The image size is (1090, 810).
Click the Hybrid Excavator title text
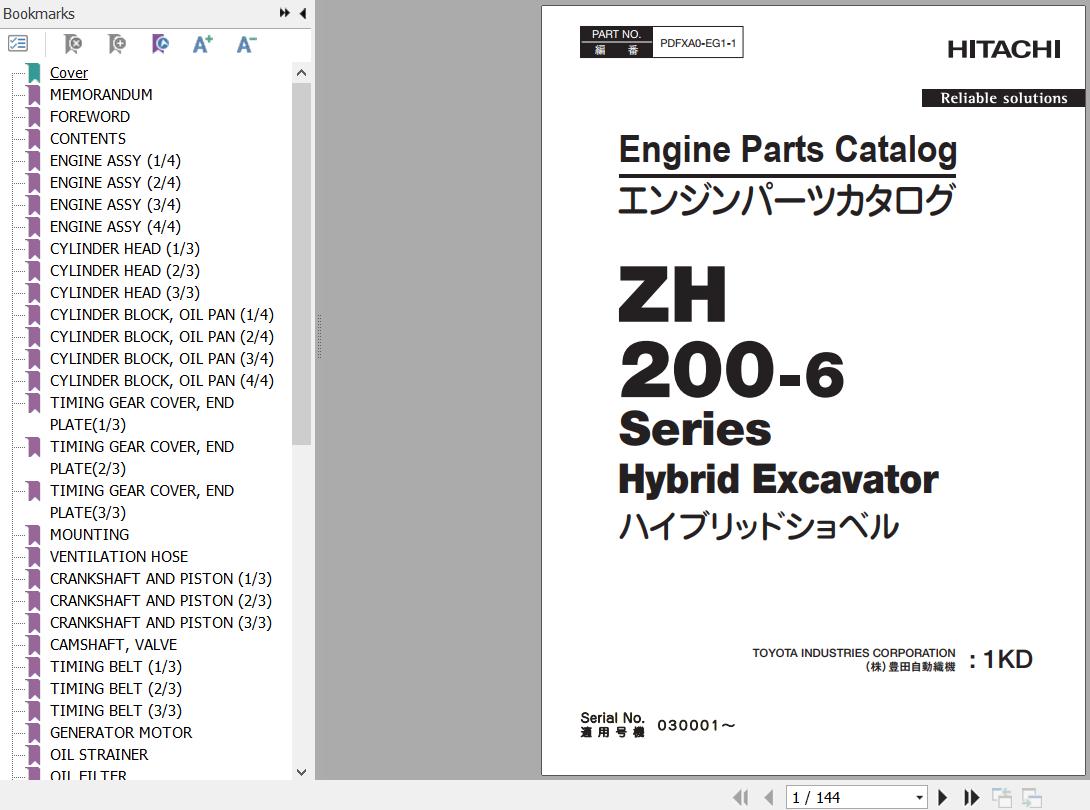pos(779,480)
